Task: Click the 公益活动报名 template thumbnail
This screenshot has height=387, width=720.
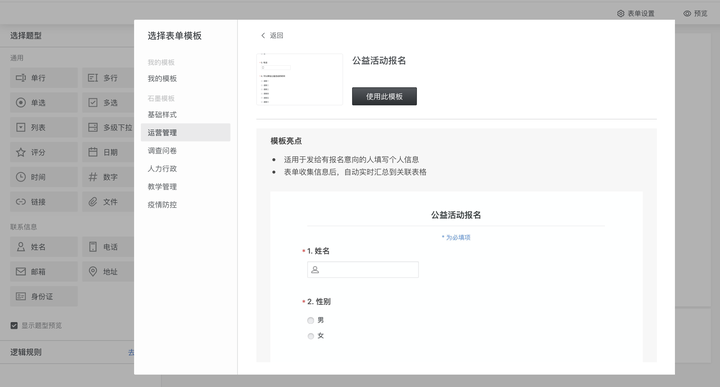Action: pos(299,79)
